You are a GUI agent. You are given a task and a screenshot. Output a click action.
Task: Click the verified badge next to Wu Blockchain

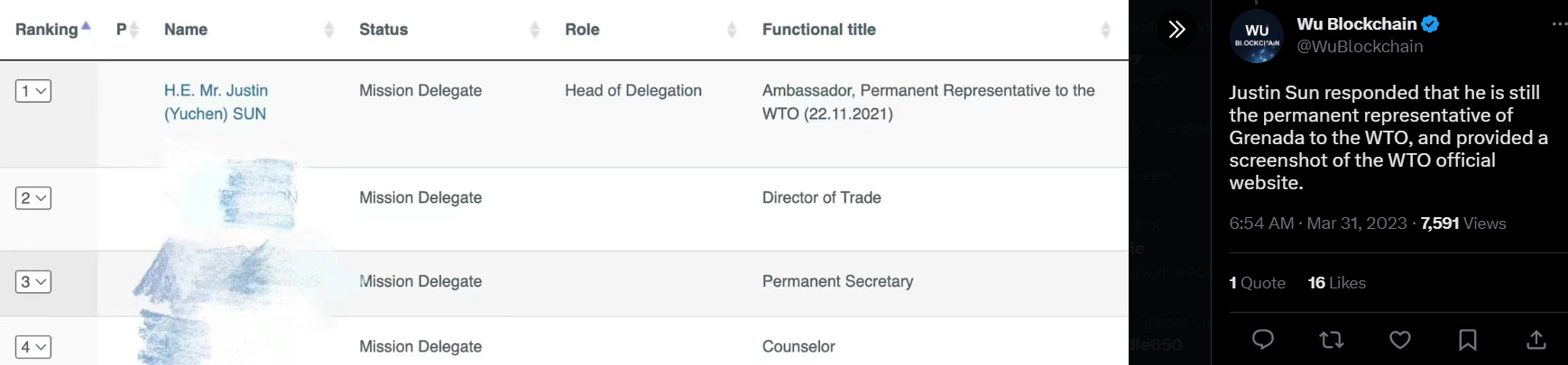pos(1431,24)
